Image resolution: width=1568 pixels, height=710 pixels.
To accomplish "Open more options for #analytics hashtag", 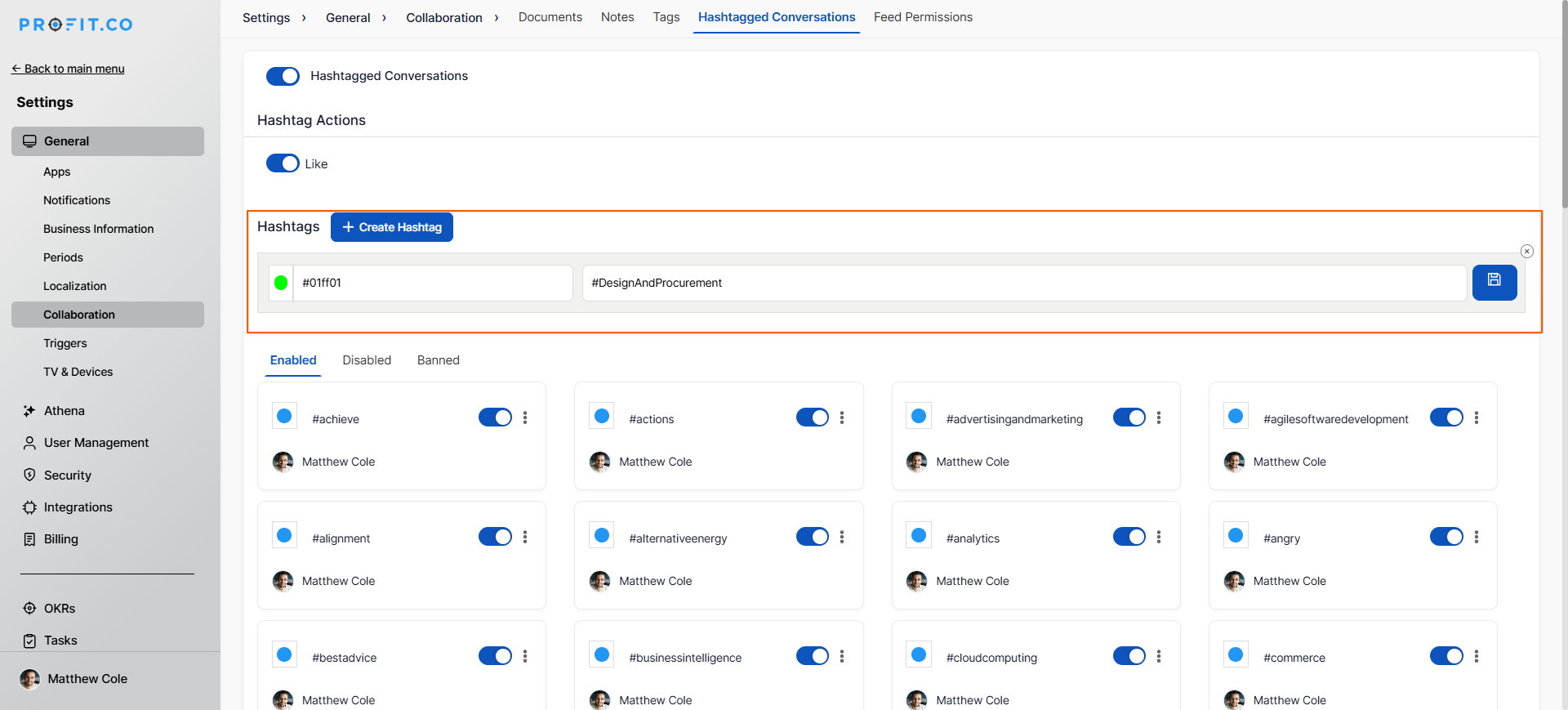I will tap(1159, 538).
